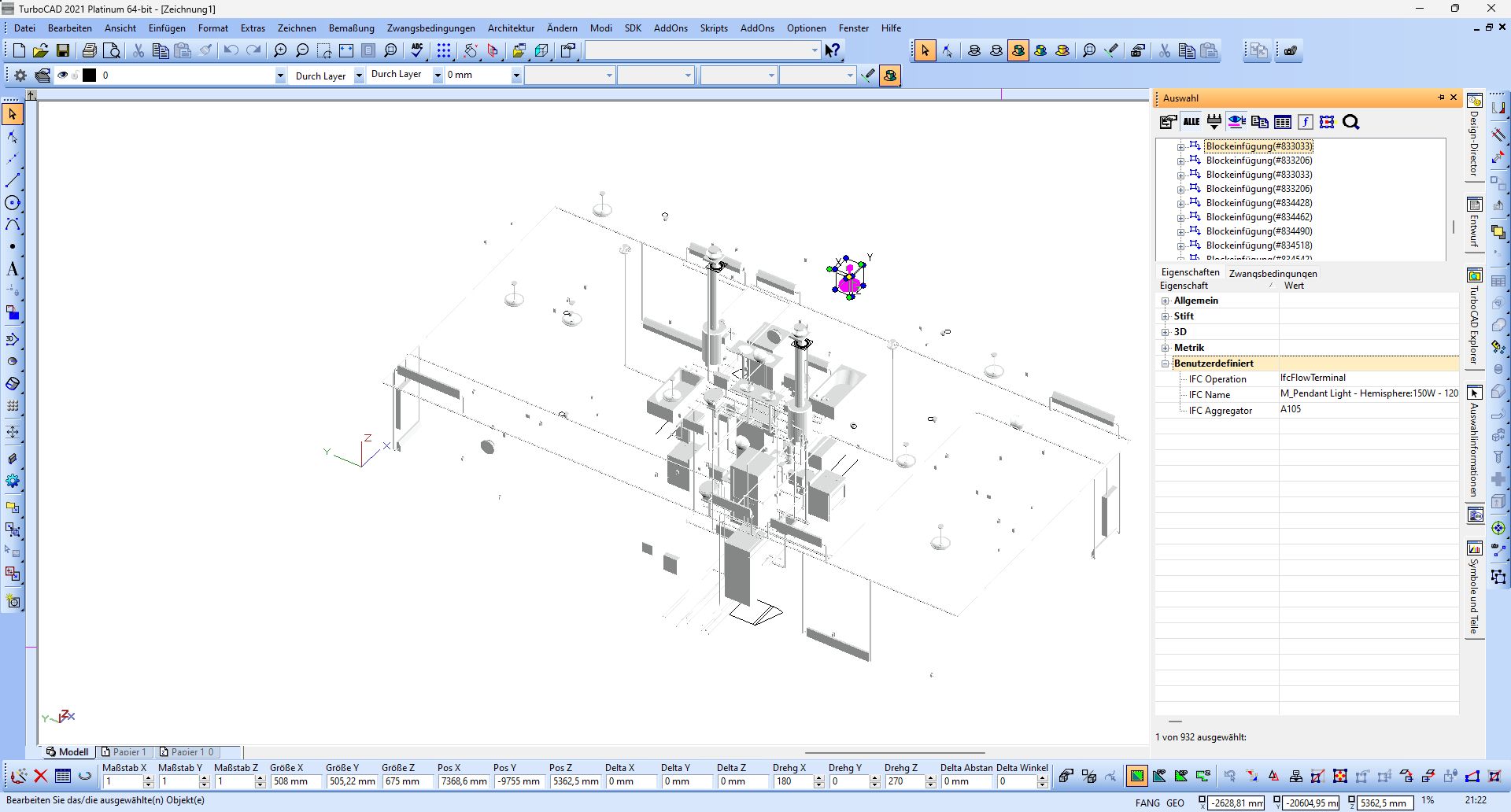The image size is (1511, 812).
Task: Open the Zeichnen menu
Action: point(297,28)
